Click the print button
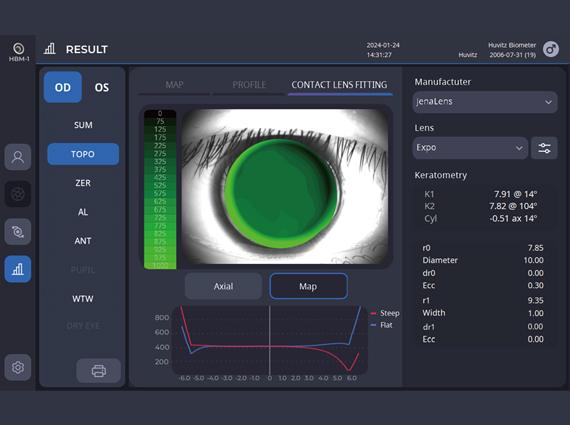The image size is (570, 425). (x=99, y=370)
